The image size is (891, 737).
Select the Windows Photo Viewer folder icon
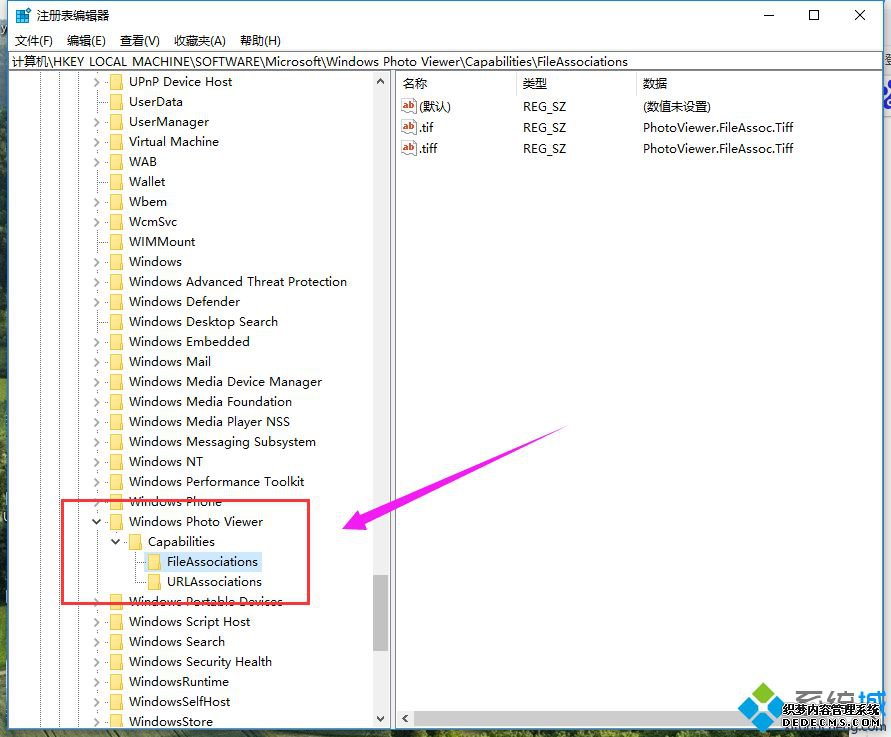116,522
